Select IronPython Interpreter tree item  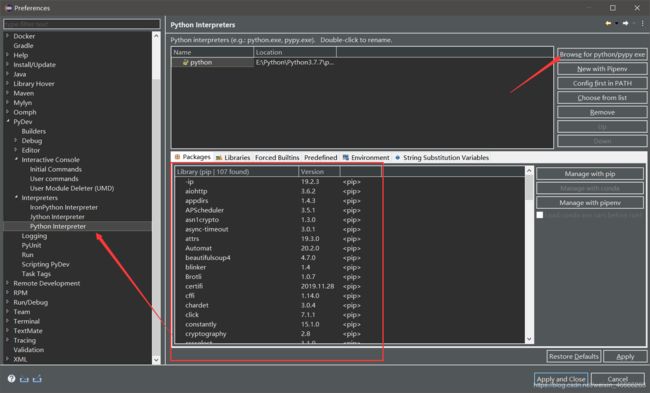[63, 207]
